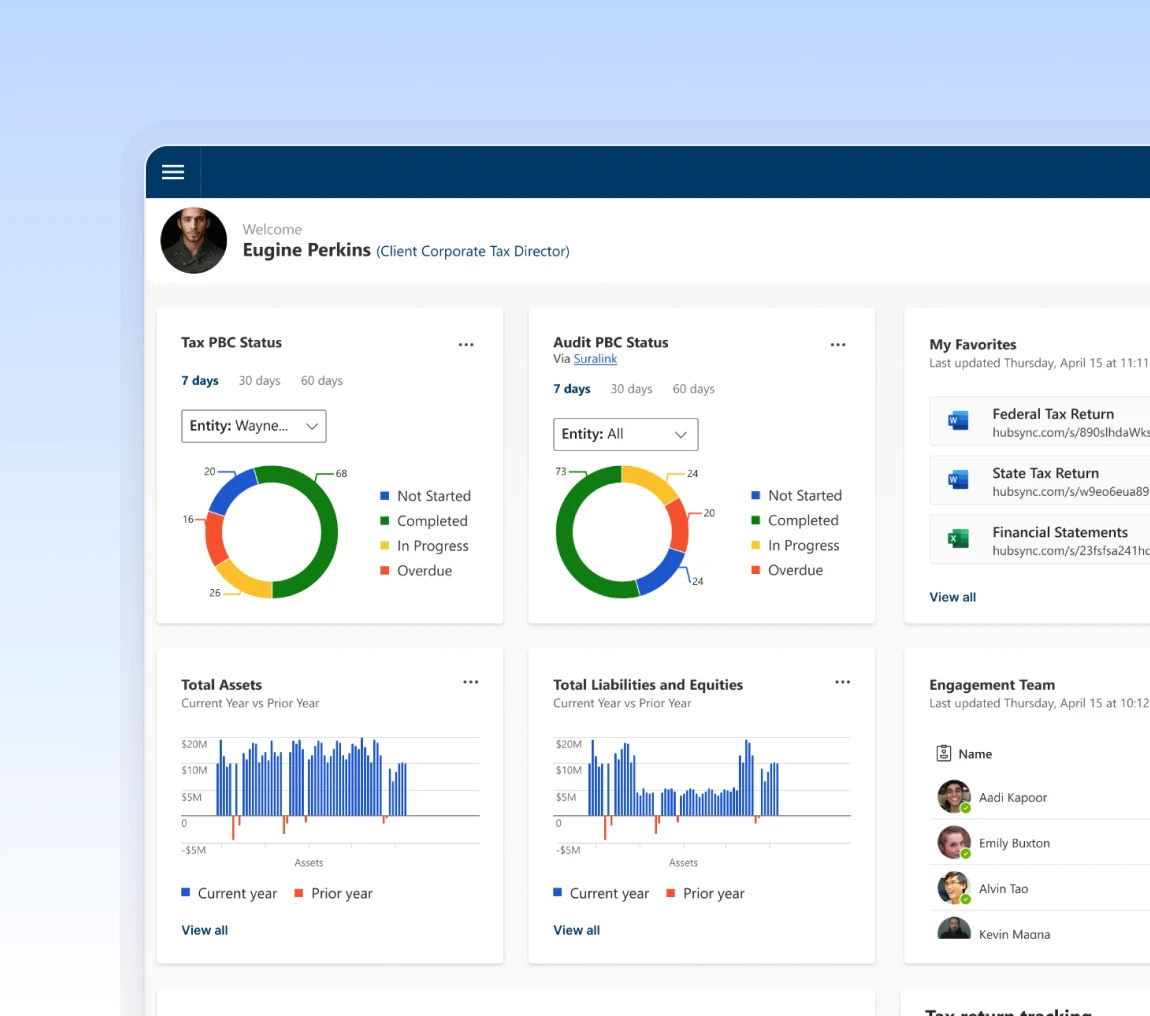Click Overdue legend swatch in Audit PBC
Image resolution: width=1150 pixels, height=1016 pixels.
pos(755,570)
